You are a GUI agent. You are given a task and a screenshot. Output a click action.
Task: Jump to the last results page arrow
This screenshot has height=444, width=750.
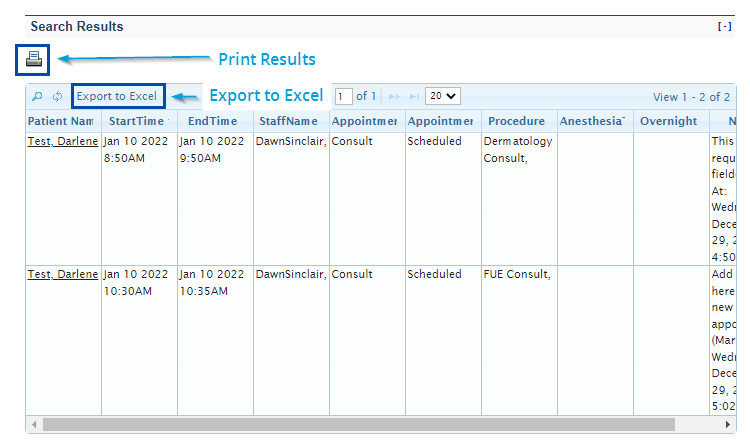(410, 97)
